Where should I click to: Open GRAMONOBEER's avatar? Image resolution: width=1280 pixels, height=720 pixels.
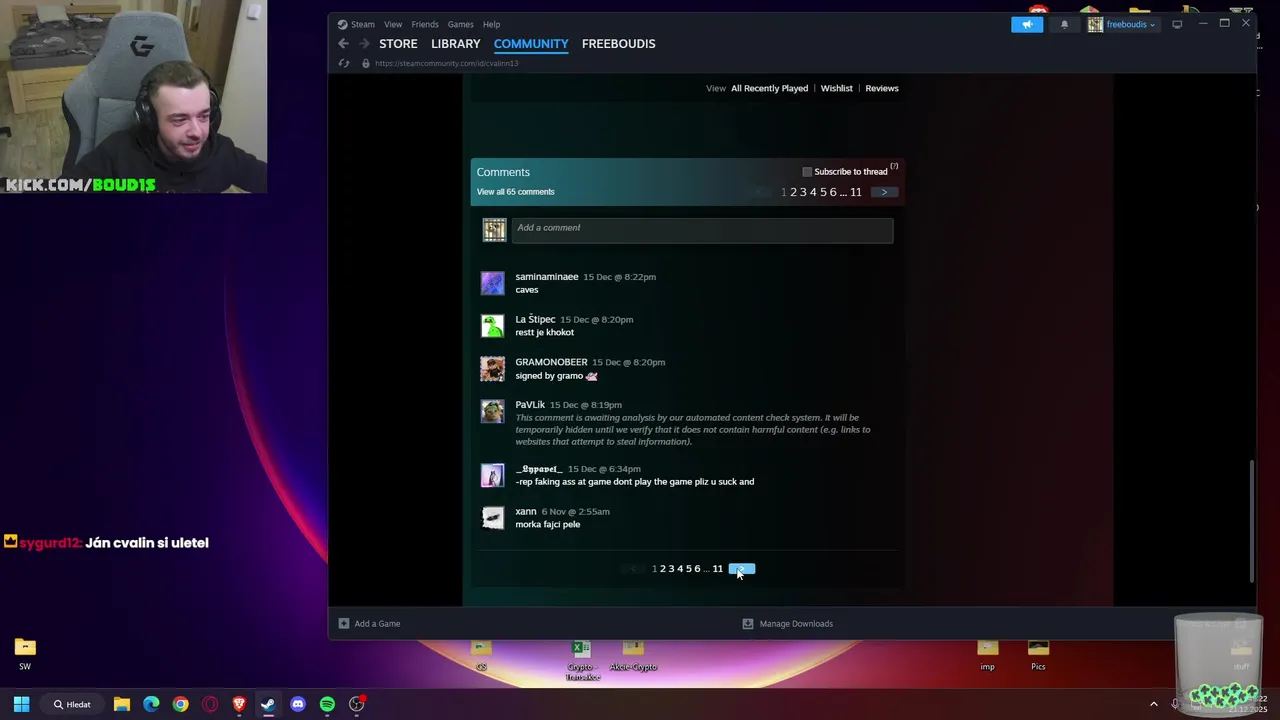(x=493, y=369)
